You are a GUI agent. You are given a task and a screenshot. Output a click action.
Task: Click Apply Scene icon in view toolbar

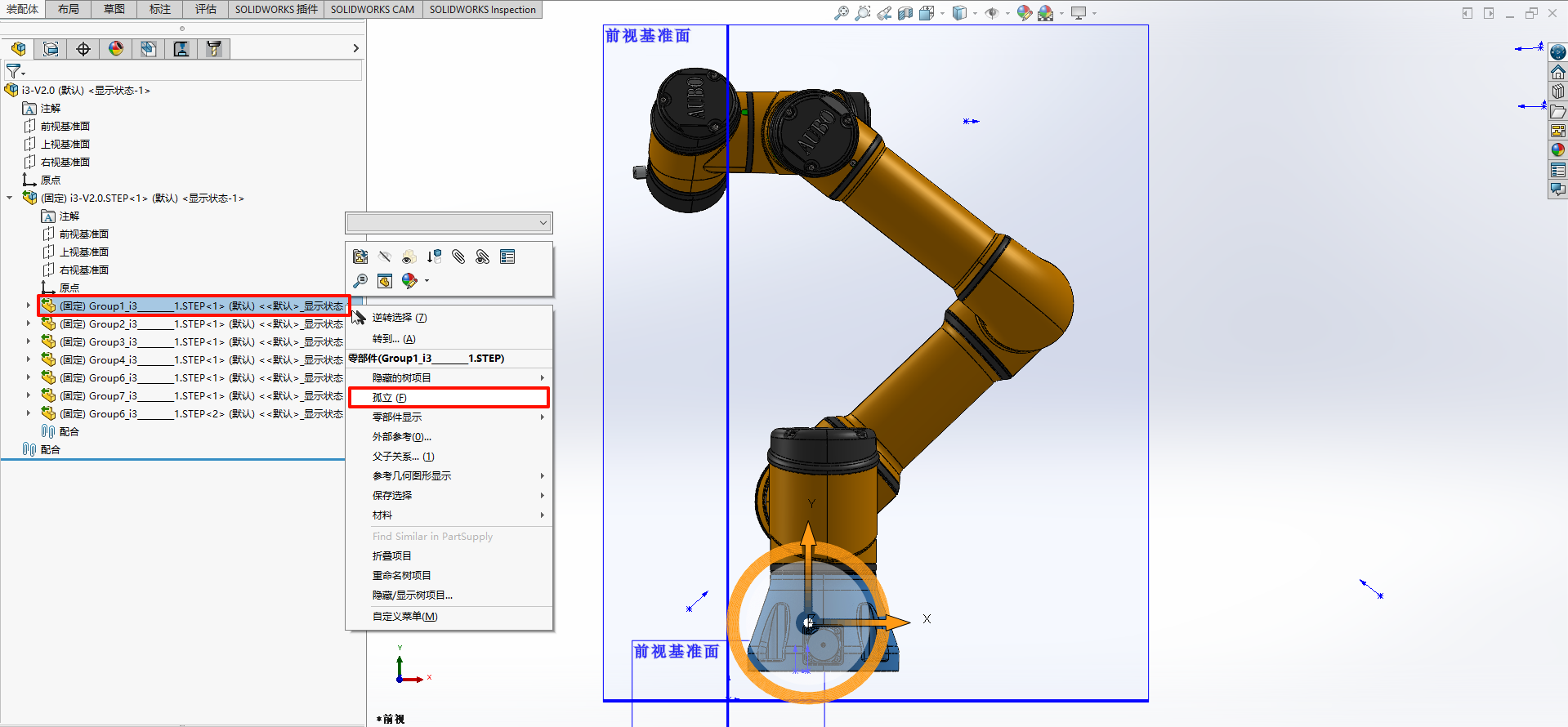(1045, 13)
